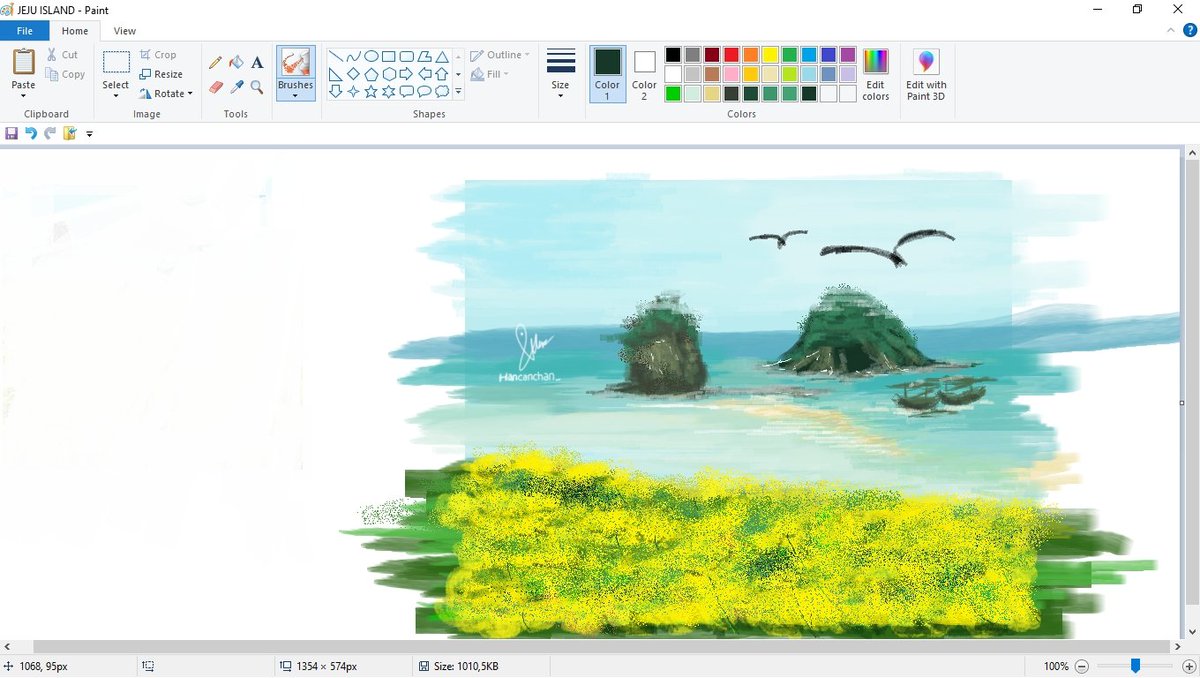Choose the Down arrow shape
The image size is (1200, 678).
point(335,91)
